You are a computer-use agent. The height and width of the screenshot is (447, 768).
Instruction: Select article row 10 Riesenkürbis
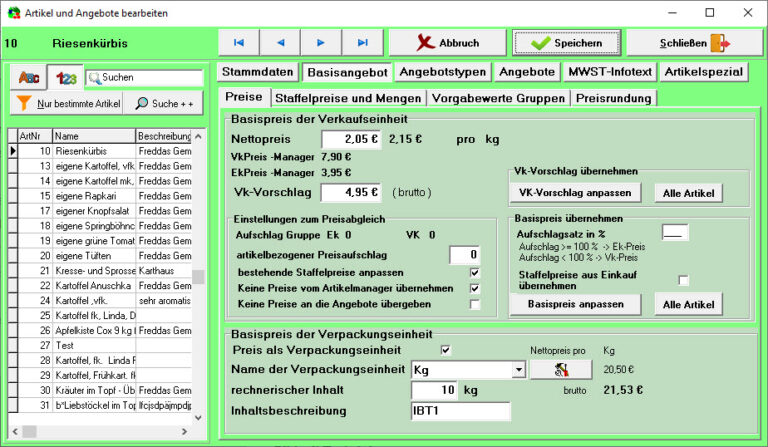pos(100,151)
